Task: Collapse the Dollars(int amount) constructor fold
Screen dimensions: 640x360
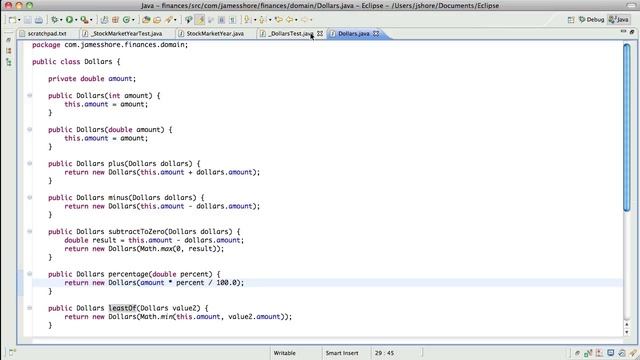Action: point(29,96)
